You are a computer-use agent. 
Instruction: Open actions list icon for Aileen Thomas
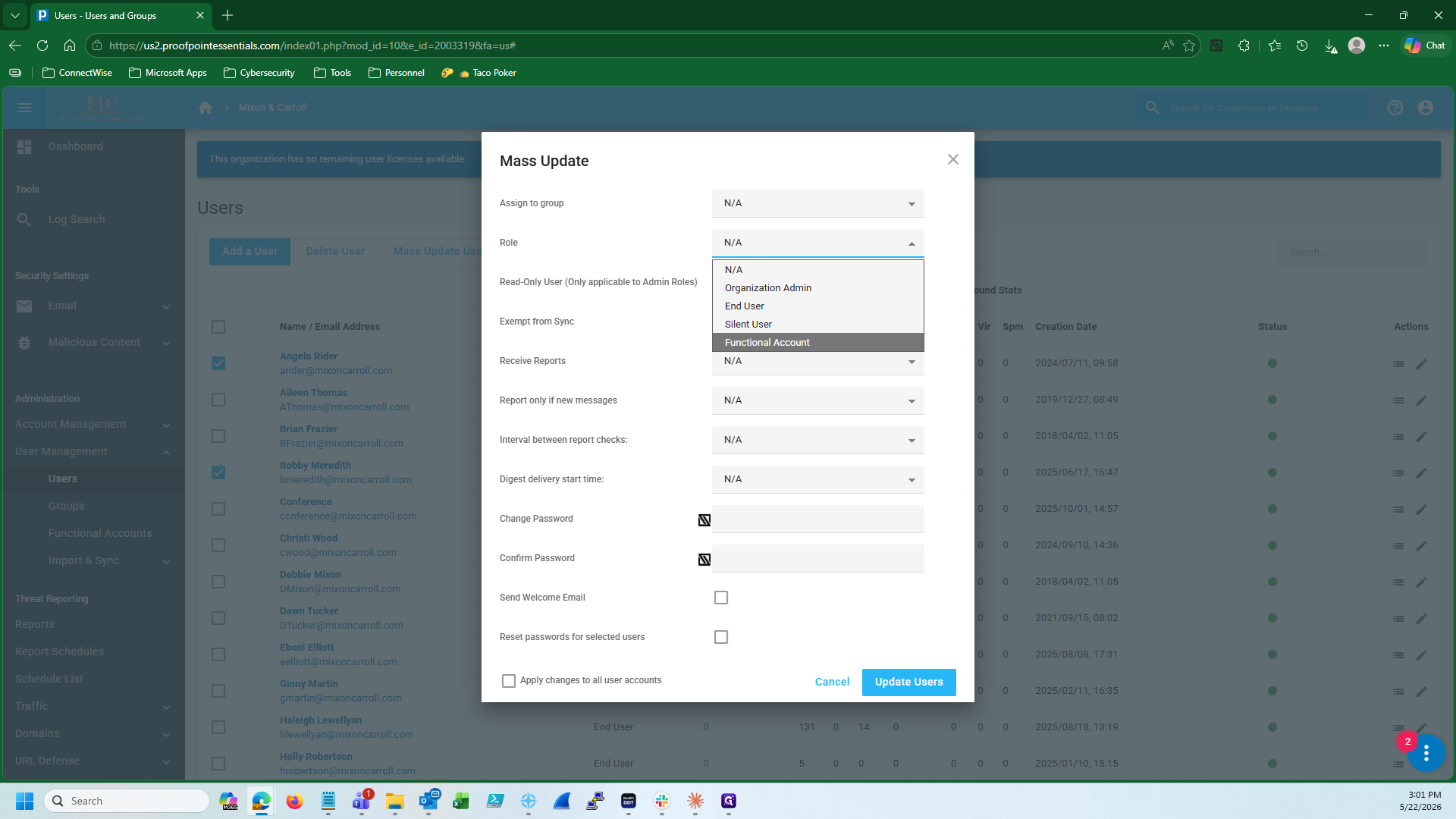point(1398,400)
